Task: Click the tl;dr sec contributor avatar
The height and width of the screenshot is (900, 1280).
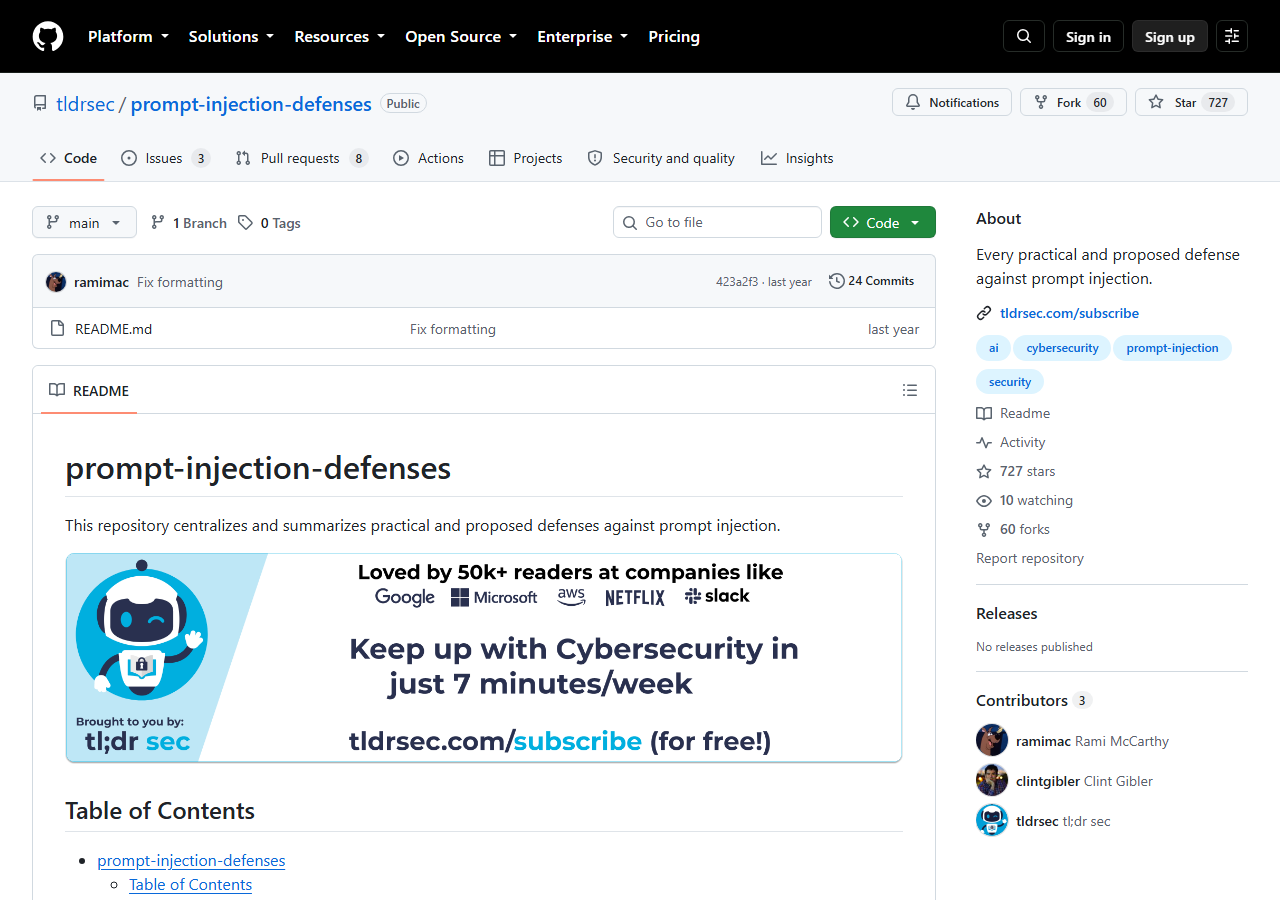Action: pos(992,821)
